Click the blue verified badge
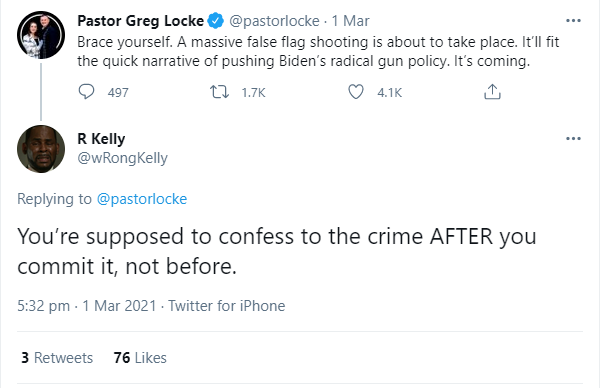601x389 pixels. click(x=215, y=21)
